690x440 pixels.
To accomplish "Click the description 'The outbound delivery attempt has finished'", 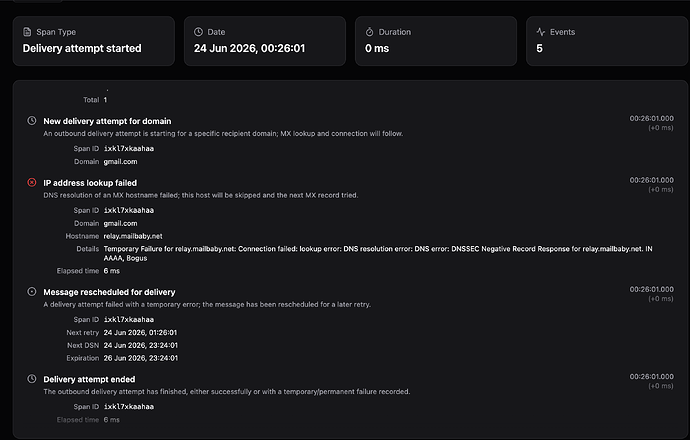I will coord(227,392).
